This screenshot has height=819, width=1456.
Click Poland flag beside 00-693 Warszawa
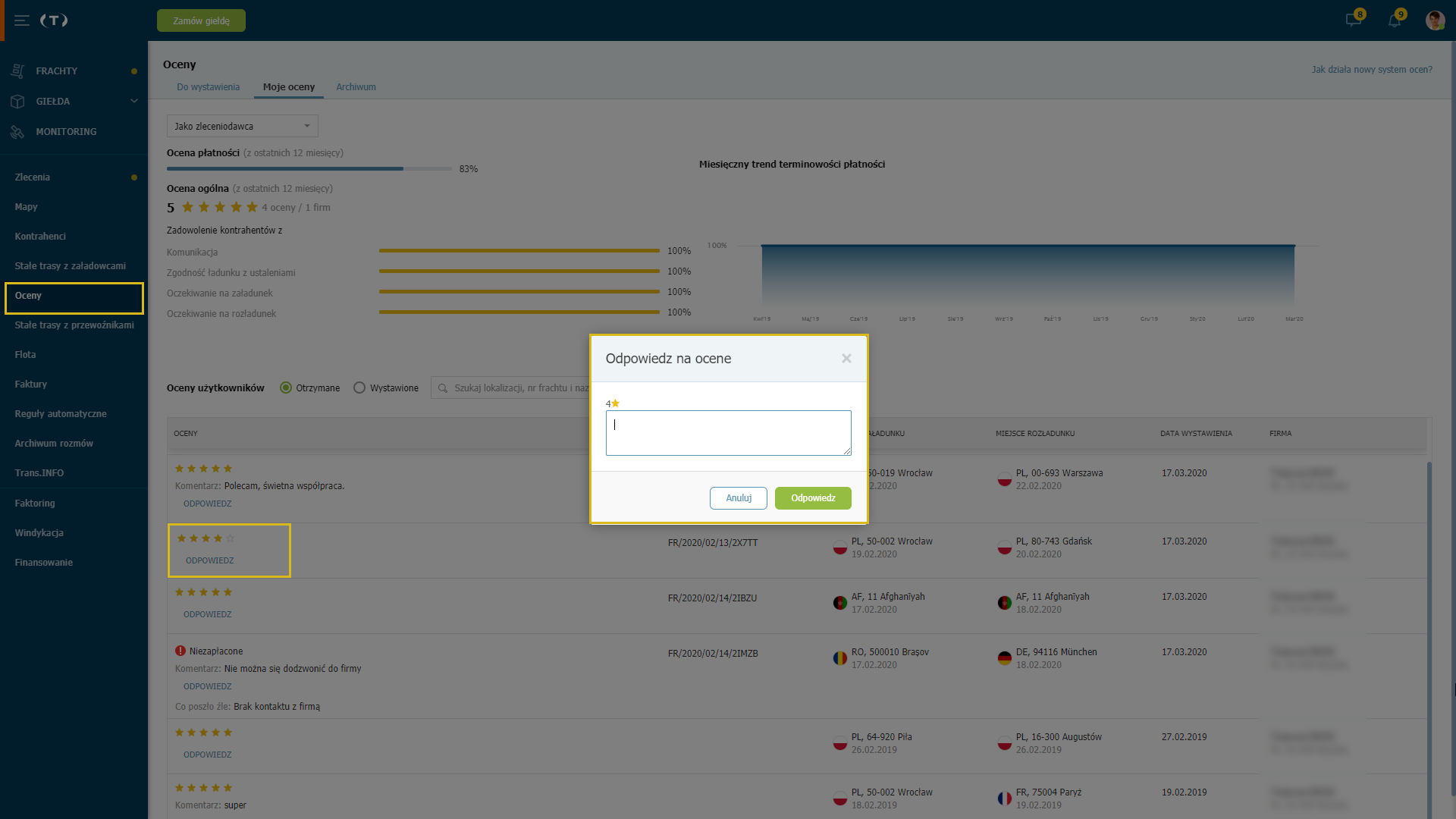[1004, 479]
